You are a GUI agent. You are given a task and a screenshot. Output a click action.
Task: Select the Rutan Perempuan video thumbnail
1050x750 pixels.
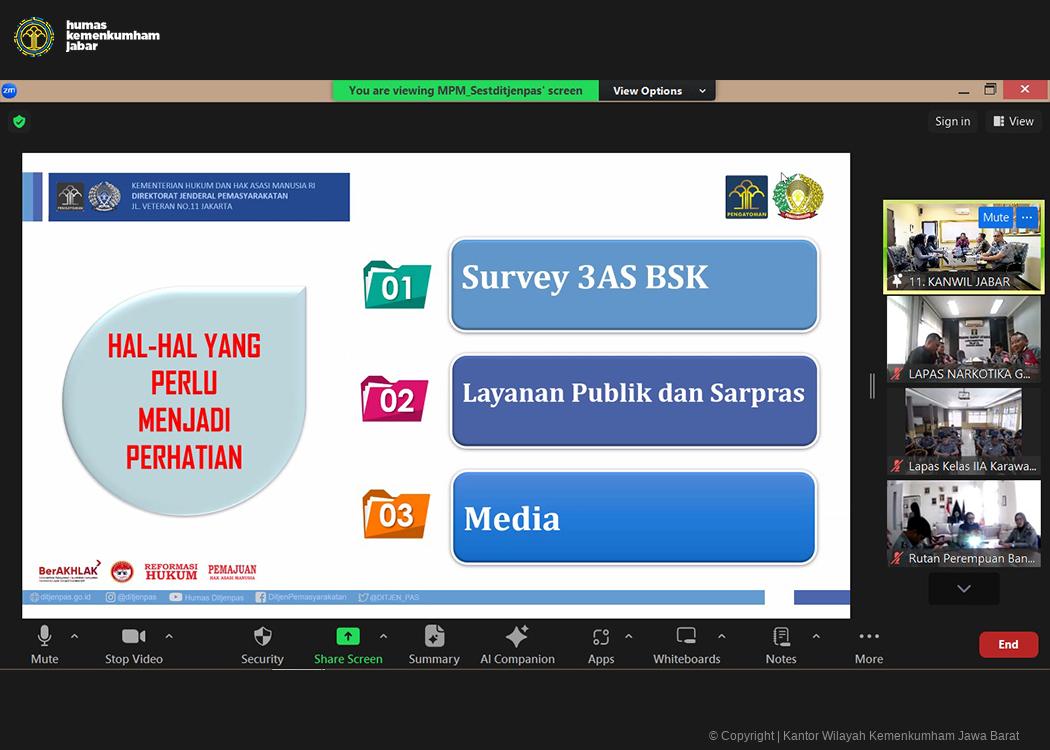[x=963, y=523]
